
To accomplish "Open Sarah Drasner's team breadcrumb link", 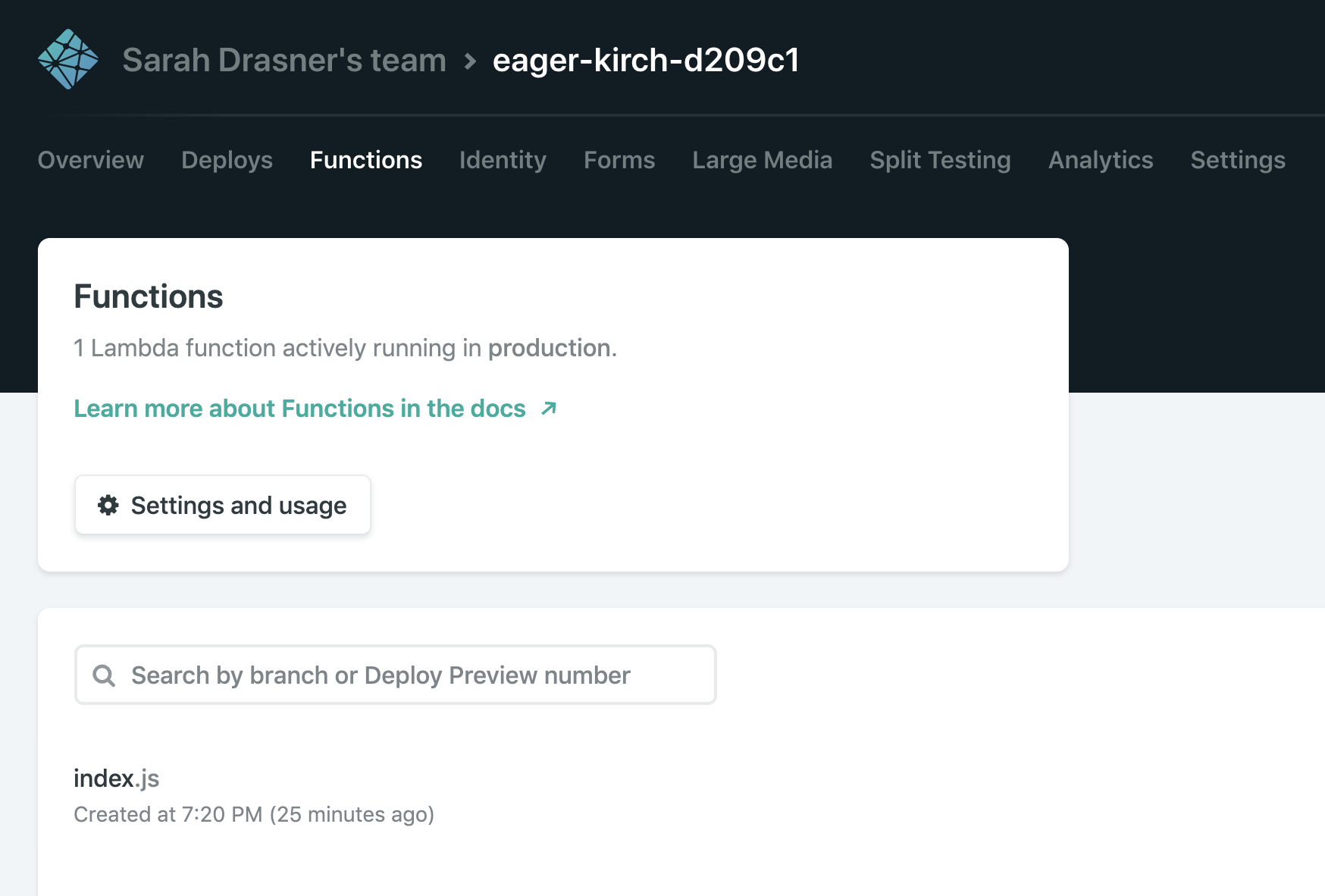I will [284, 60].
